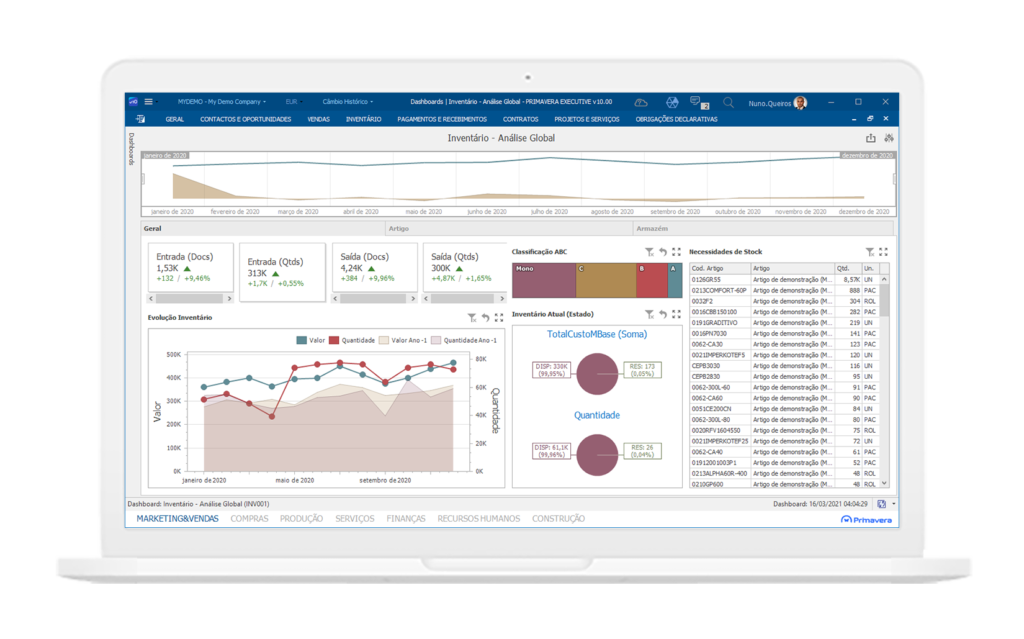Undo the drill action on Inventário Atual (Estado)
Viewport: 1024px width, 639px height.
coord(663,314)
